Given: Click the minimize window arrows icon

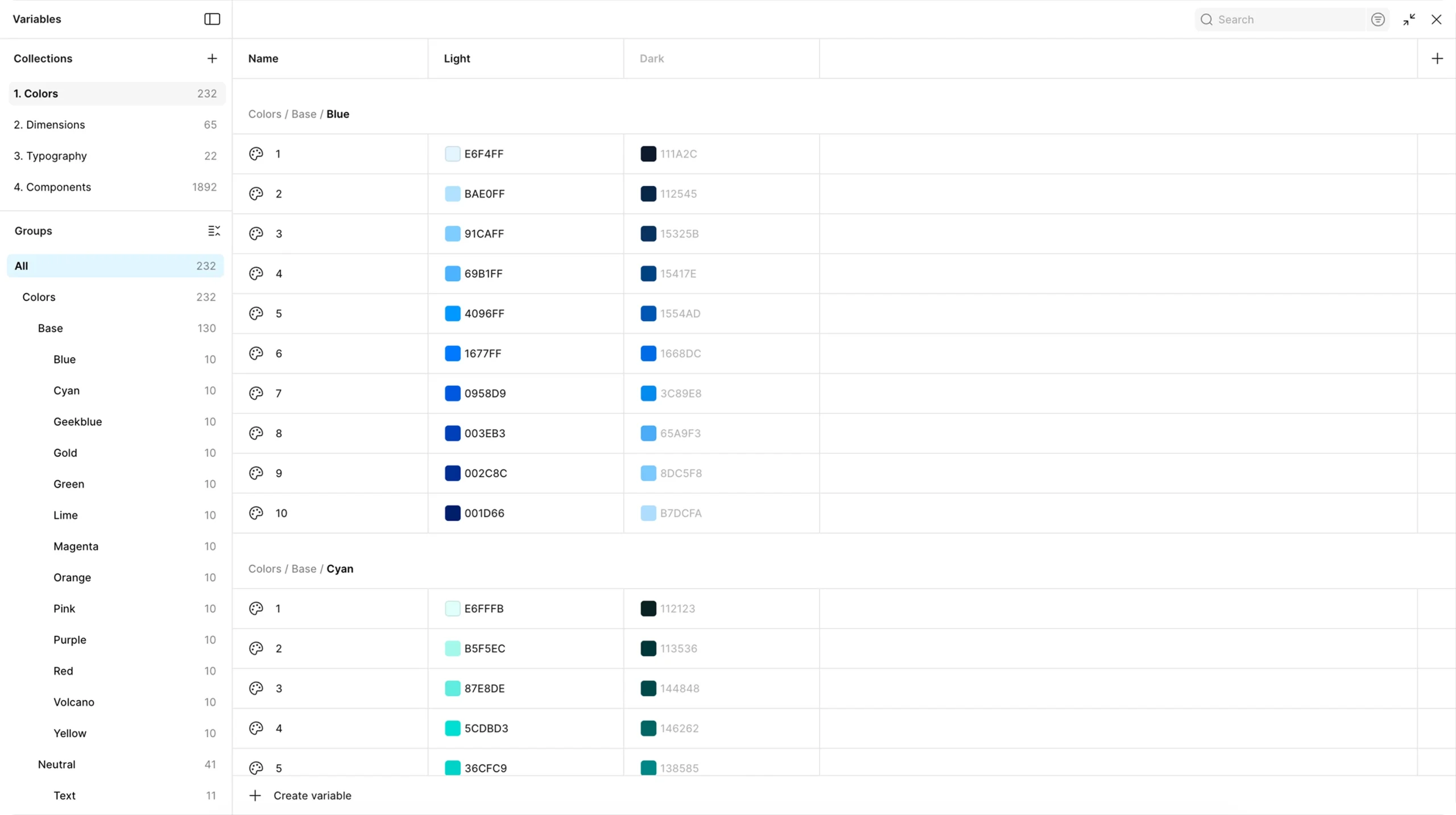Looking at the screenshot, I should 1409,20.
